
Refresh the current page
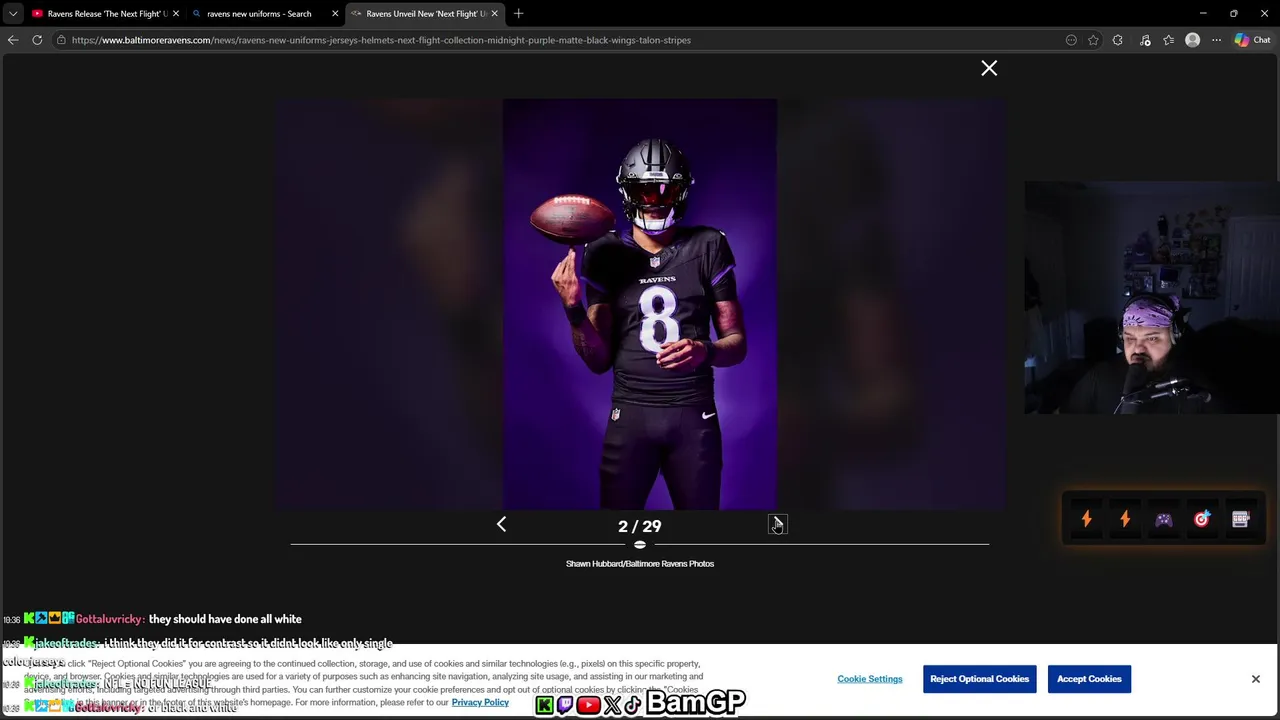pyautogui.click(x=37, y=40)
